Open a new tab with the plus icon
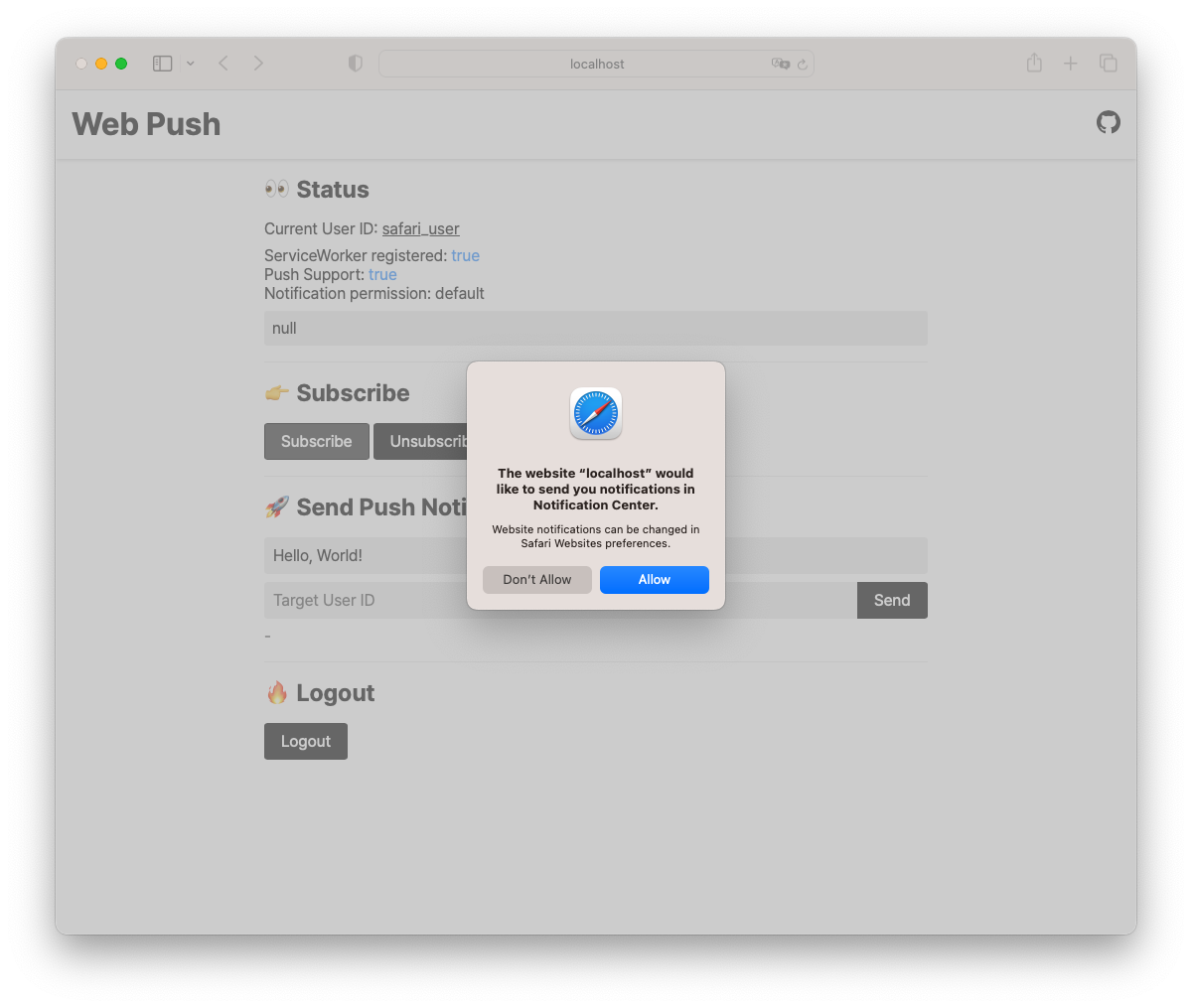The width and height of the screenshot is (1192, 1008). [x=1071, y=64]
